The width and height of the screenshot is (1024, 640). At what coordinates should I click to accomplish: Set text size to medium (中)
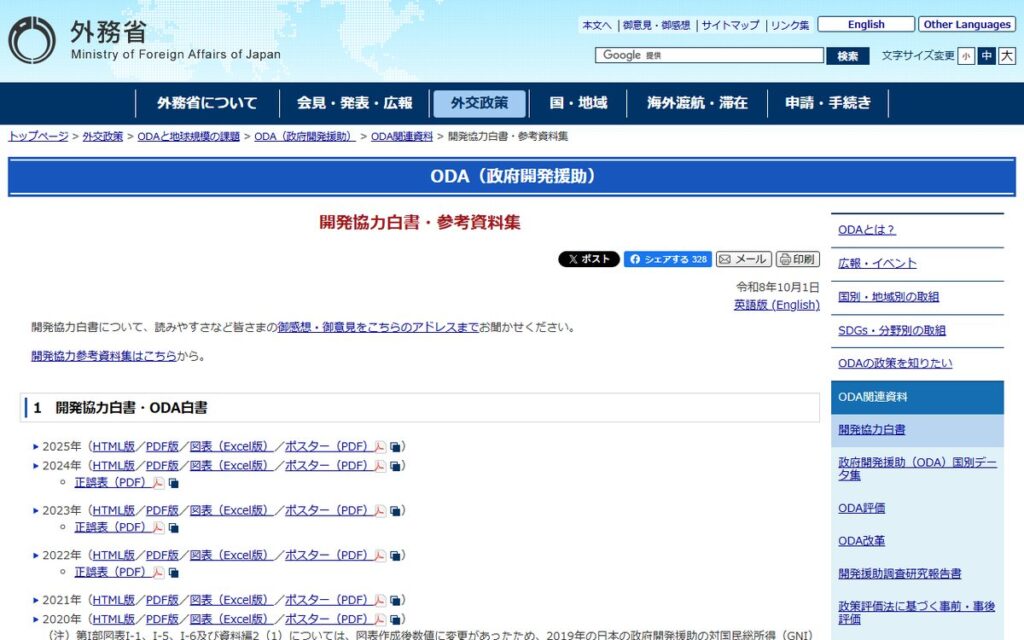pos(986,56)
